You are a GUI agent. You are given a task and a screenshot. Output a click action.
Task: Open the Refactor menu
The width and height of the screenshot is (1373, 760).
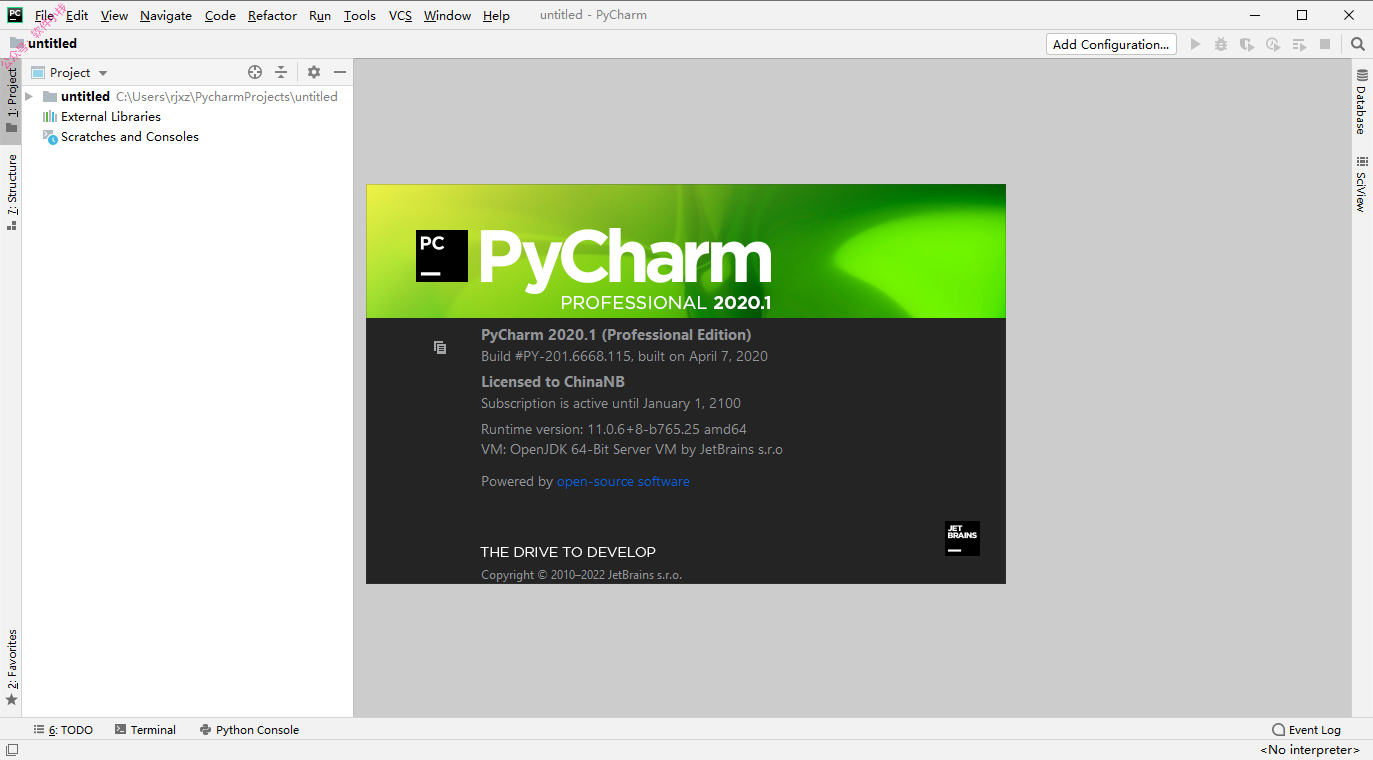click(x=272, y=15)
